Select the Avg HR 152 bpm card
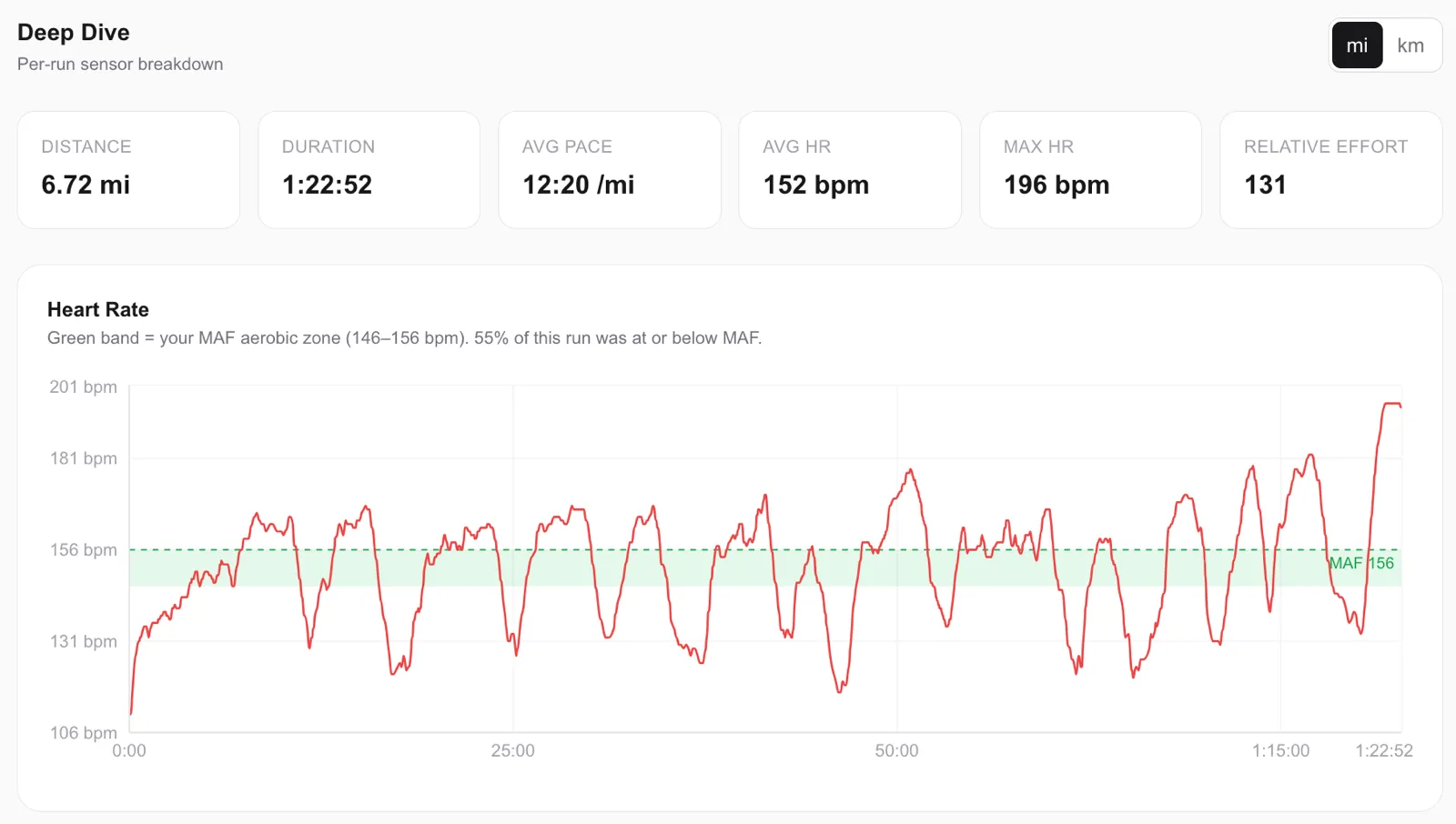 [x=850, y=170]
